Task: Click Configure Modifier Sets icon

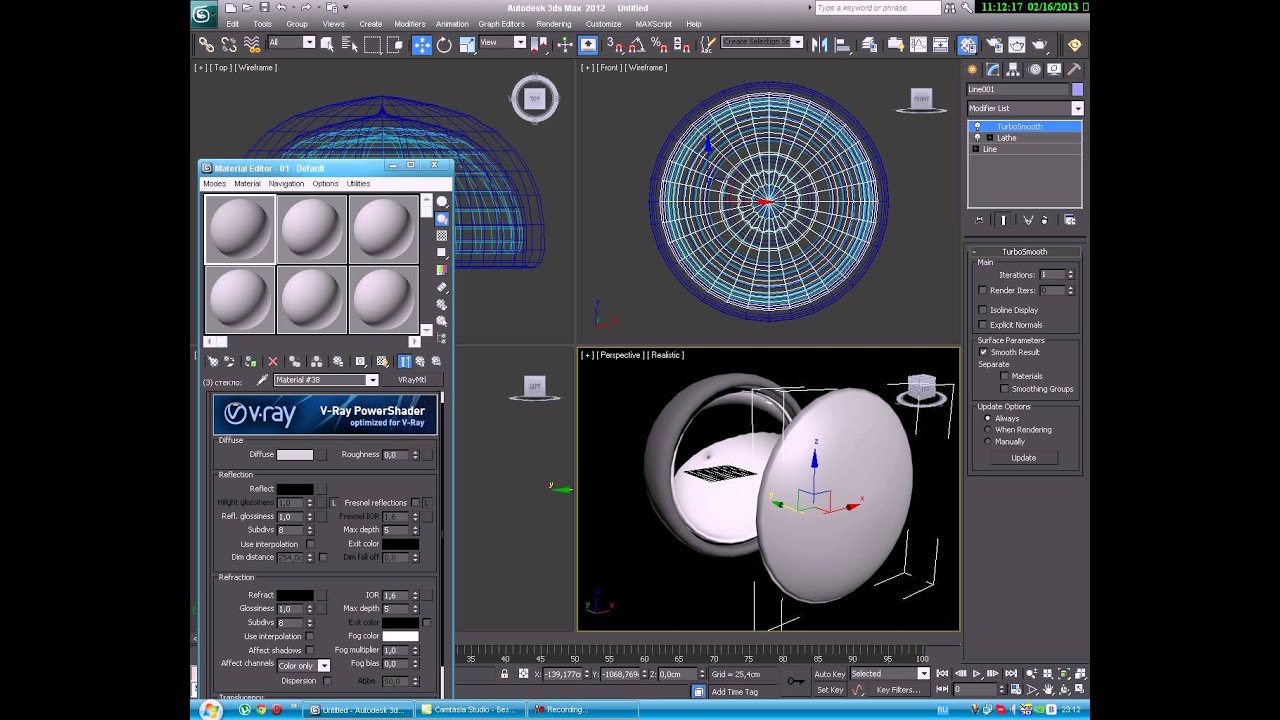Action: click(1070, 220)
